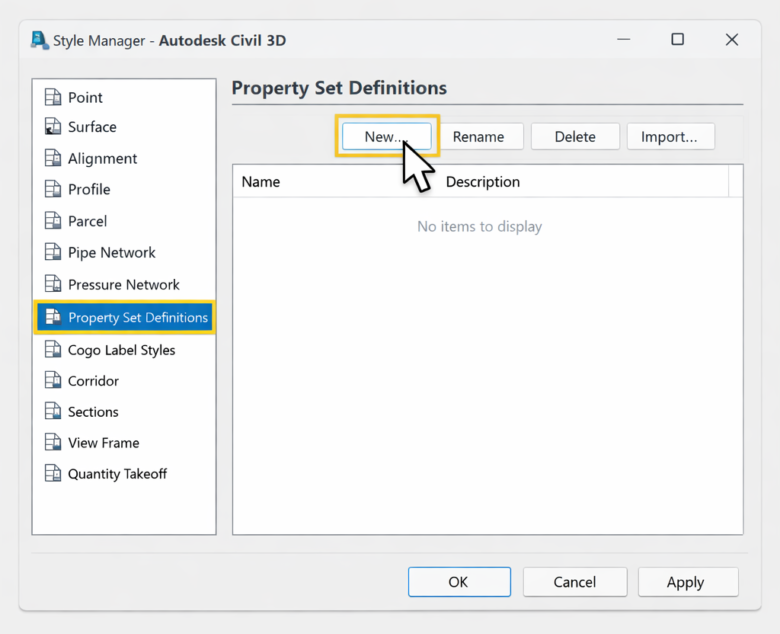The height and width of the screenshot is (634, 780).
Task: Select the Parcel list entry
Action: coord(124,221)
